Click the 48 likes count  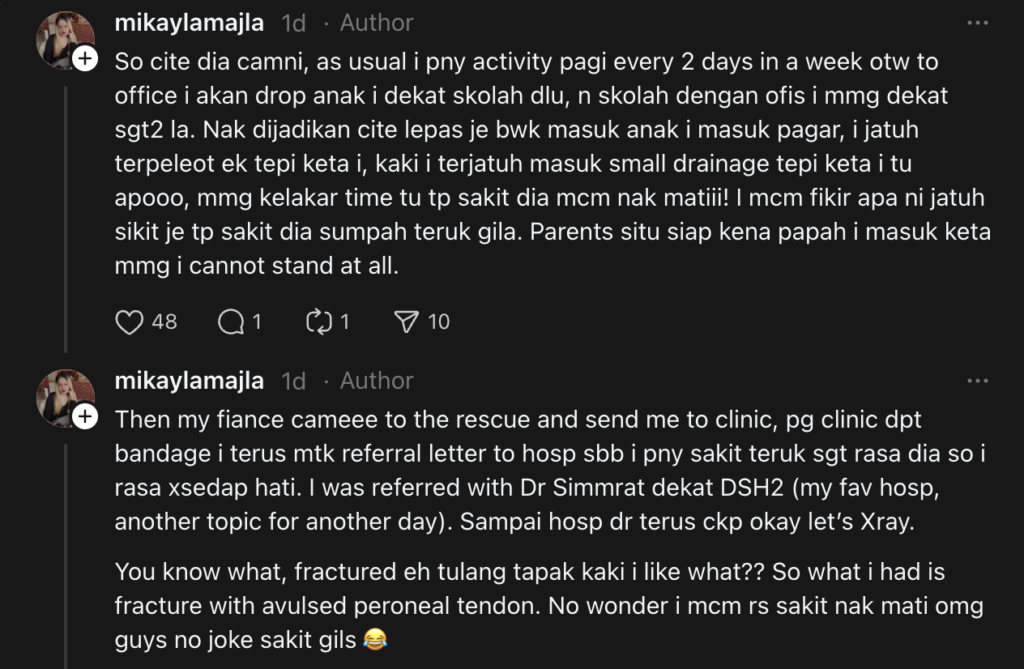(164, 321)
